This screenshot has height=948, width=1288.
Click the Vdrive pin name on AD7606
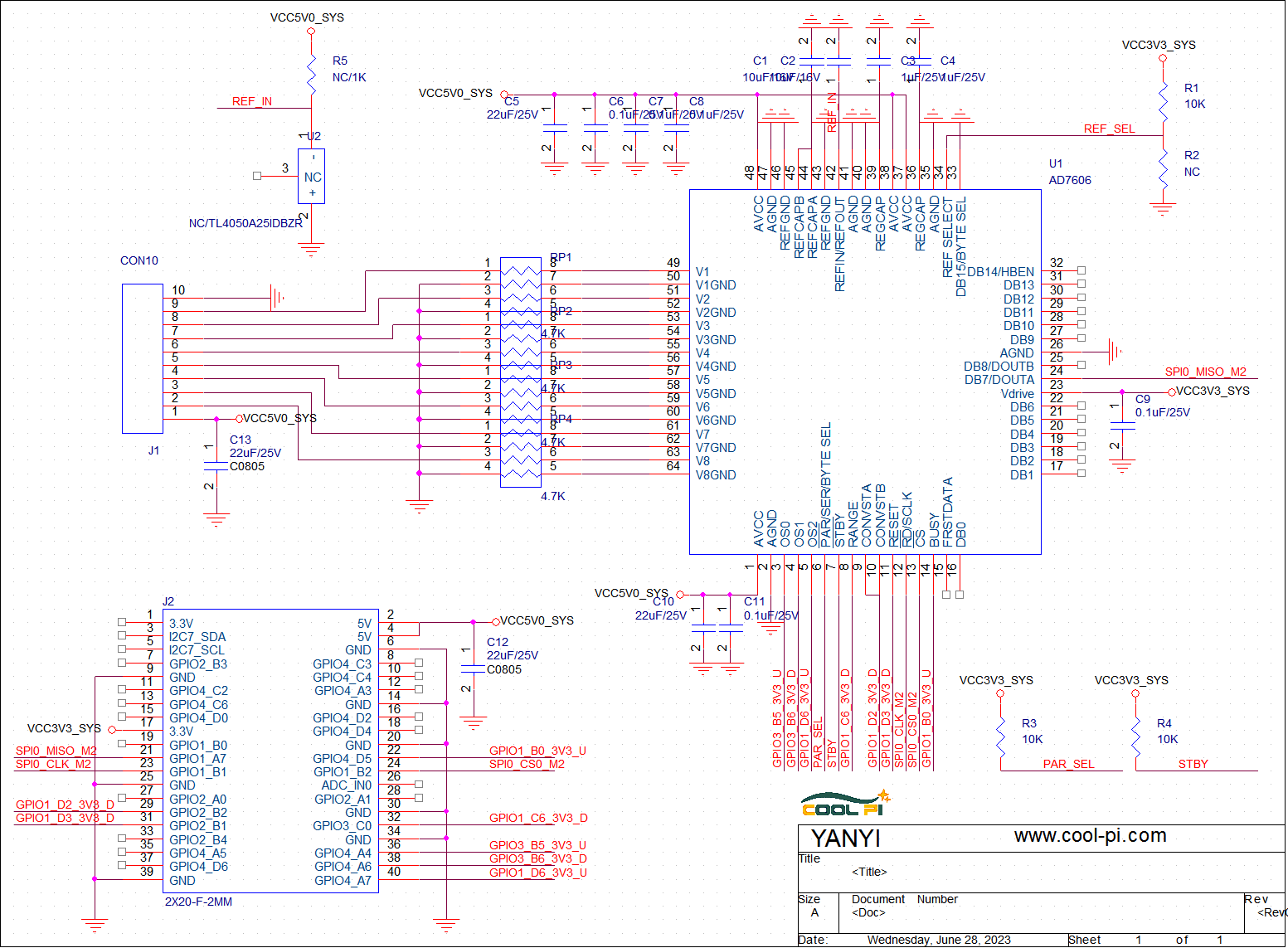click(1018, 394)
